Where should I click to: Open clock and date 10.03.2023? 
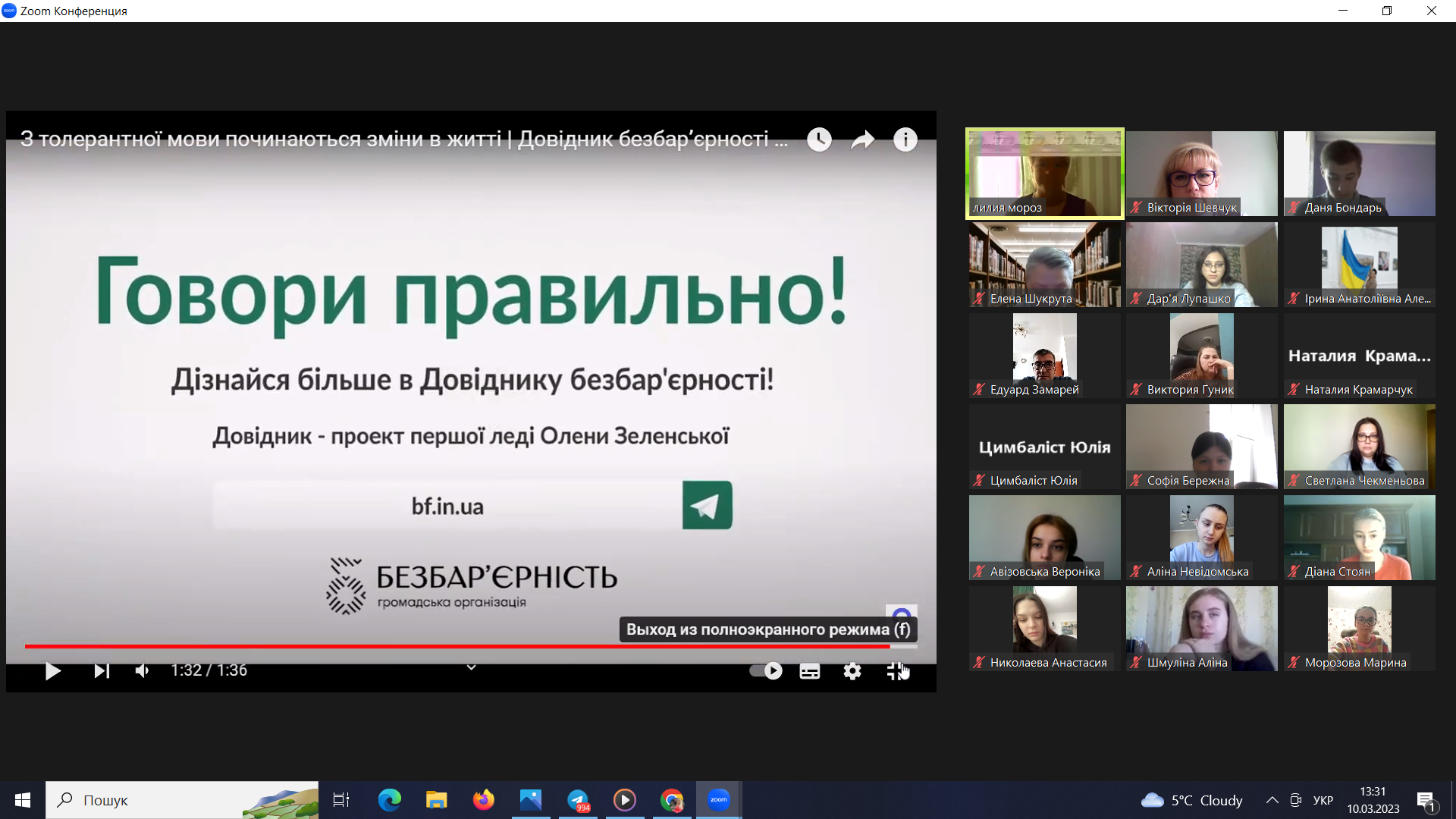tap(1373, 800)
